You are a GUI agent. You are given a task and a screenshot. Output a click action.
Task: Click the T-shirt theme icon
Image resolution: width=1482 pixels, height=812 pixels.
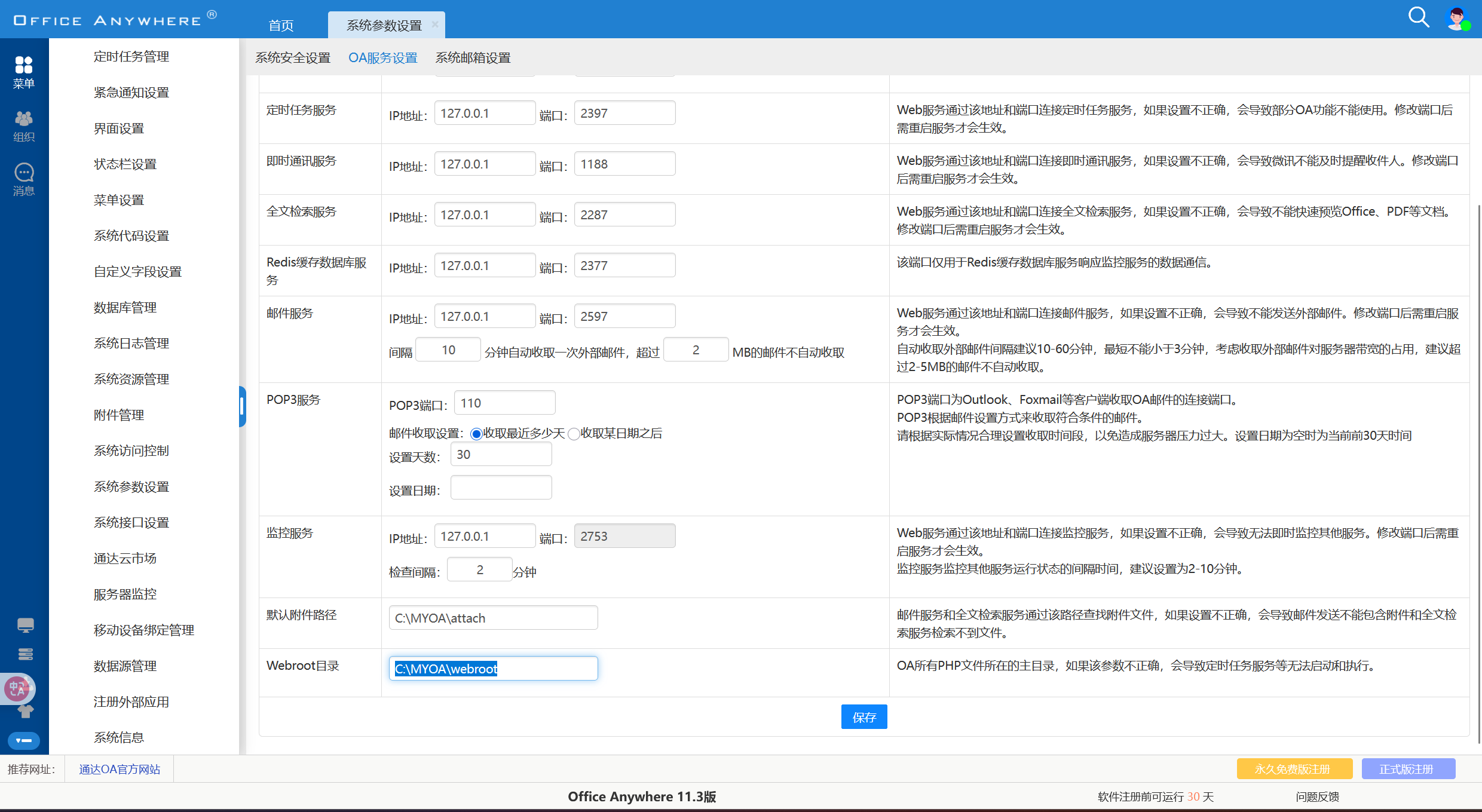click(25, 711)
